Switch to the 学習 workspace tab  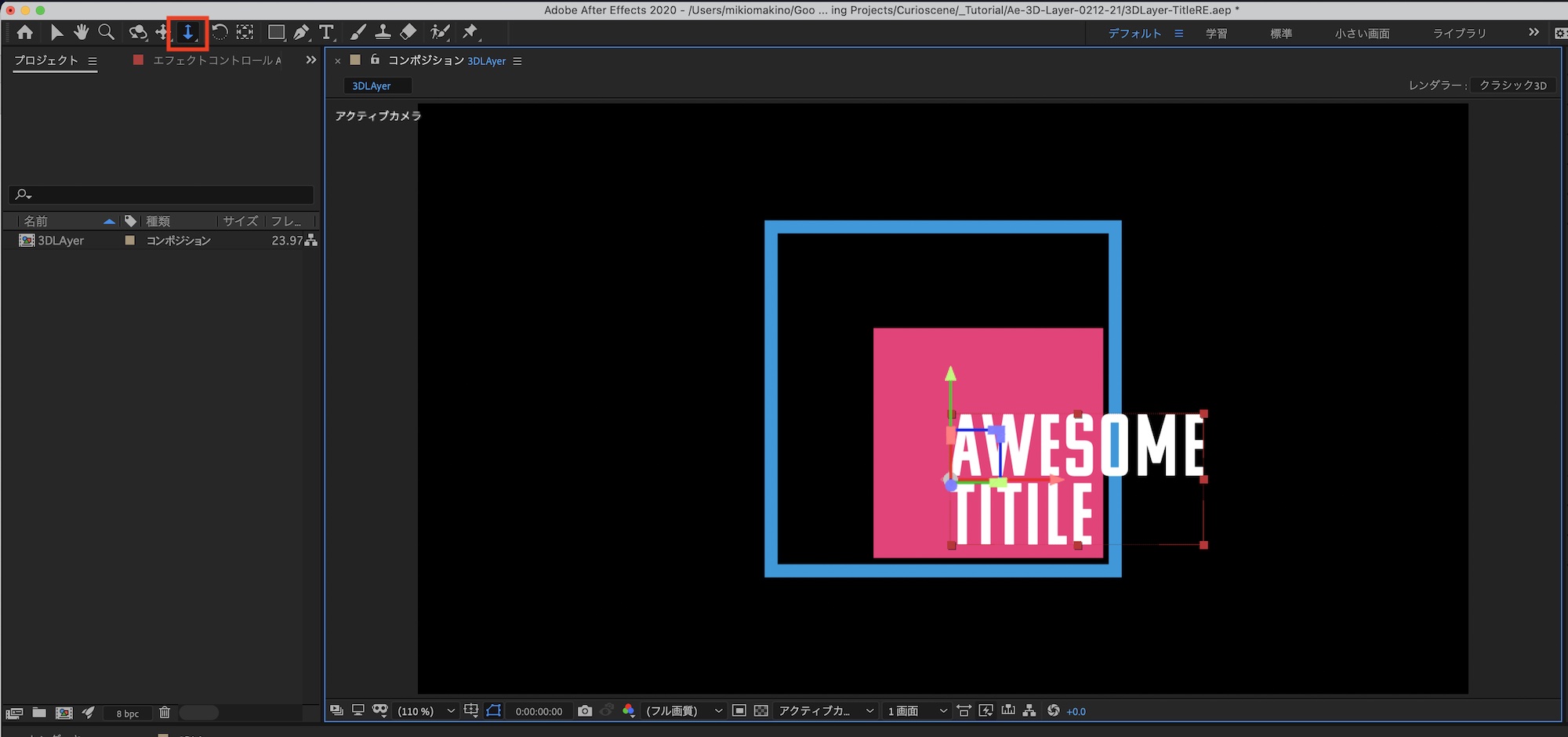tap(1216, 33)
